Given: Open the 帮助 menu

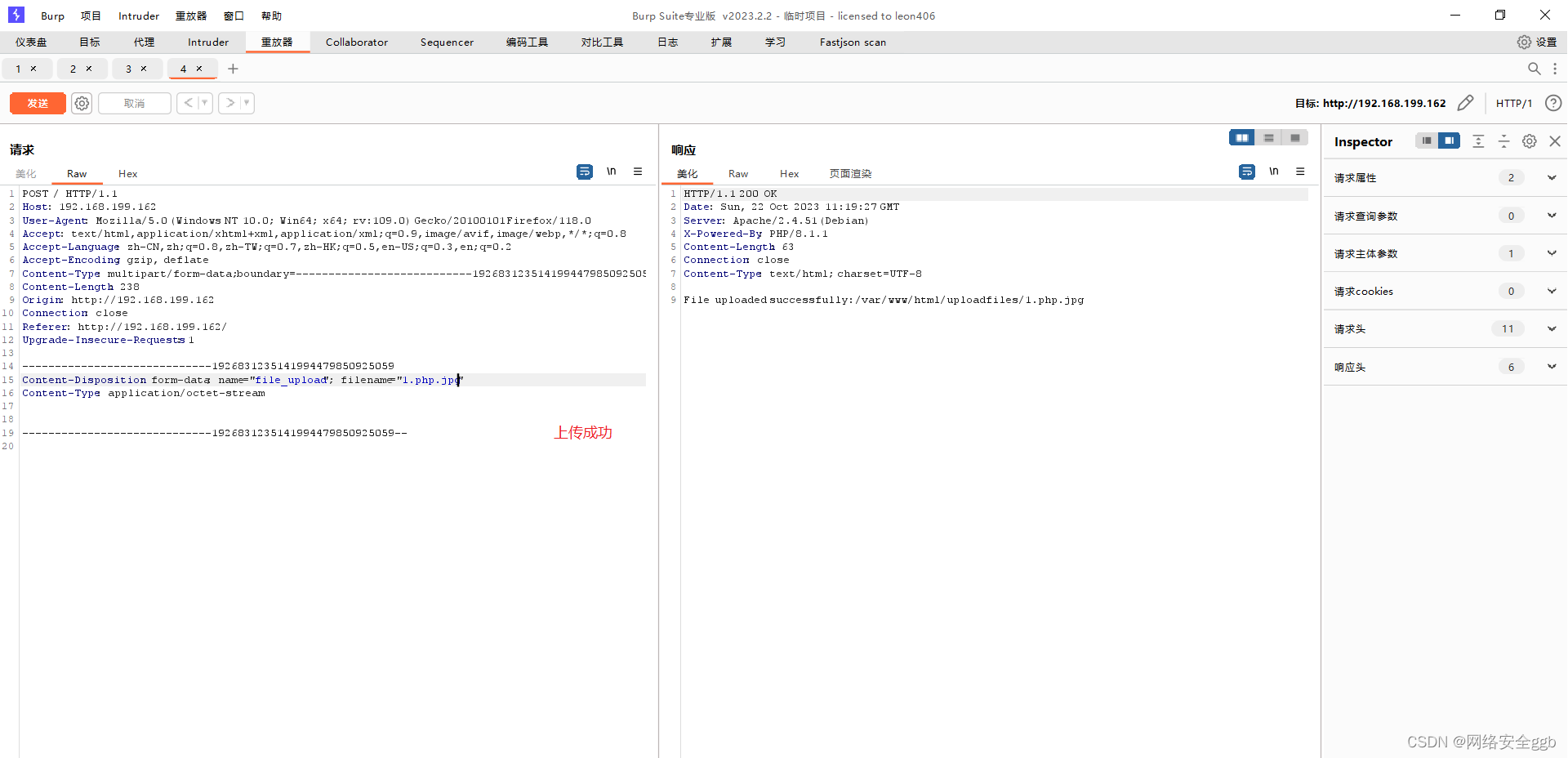Looking at the screenshot, I should 271,16.
